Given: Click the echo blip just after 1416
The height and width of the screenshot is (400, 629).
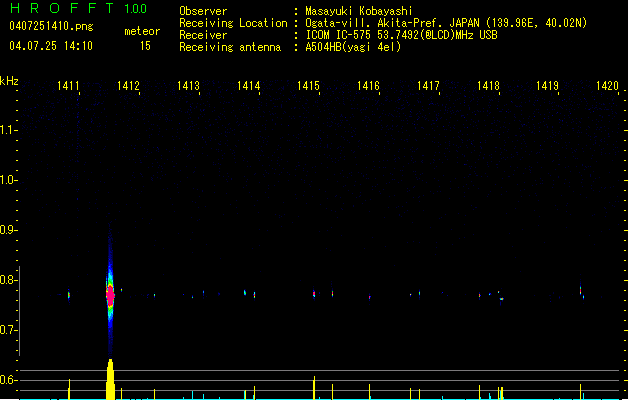Looking at the screenshot, I should 369,298.
